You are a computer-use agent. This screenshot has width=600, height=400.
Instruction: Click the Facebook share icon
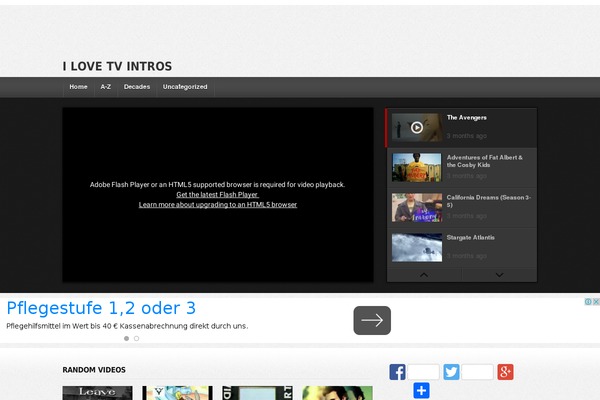click(x=397, y=372)
